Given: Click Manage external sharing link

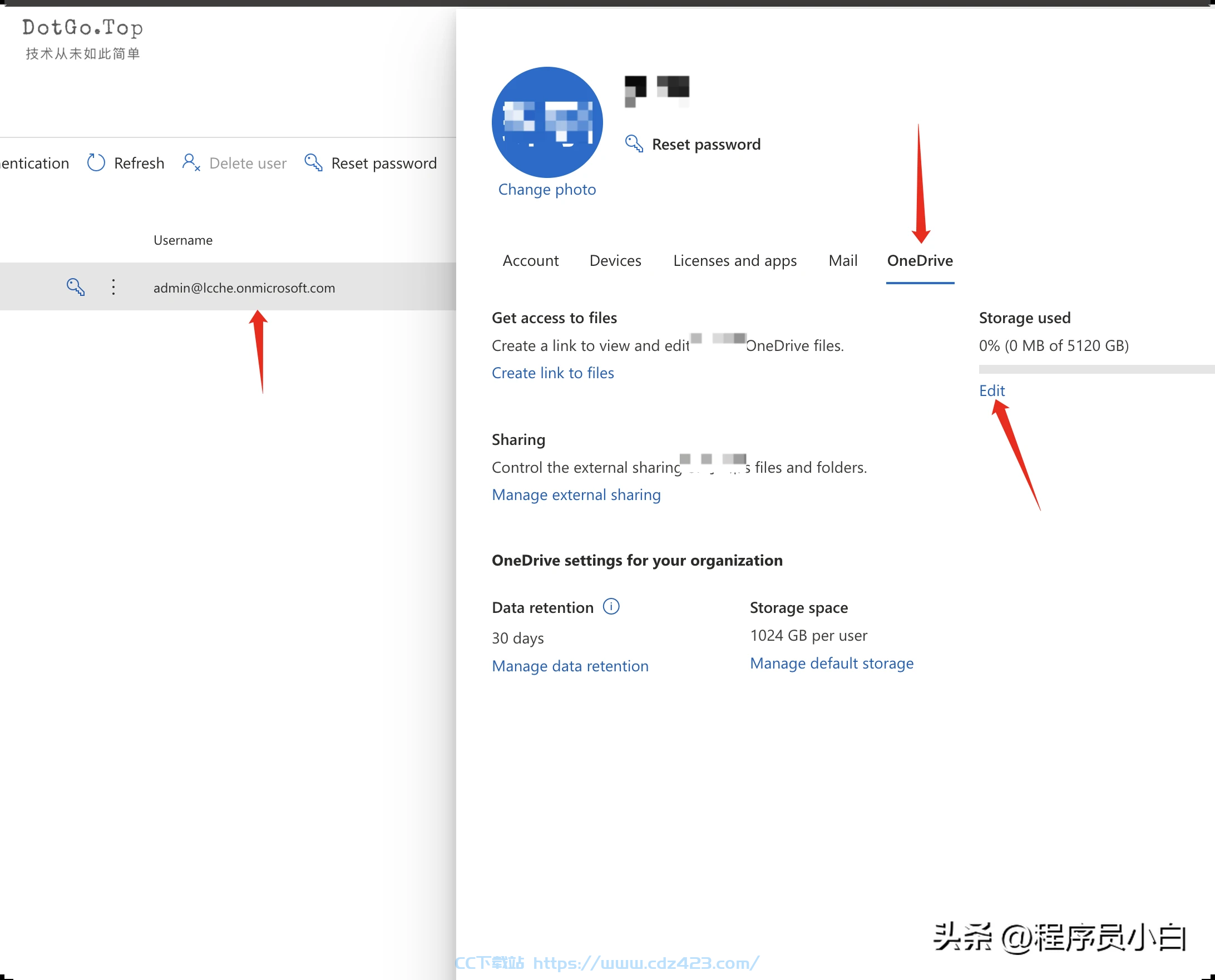Looking at the screenshot, I should [x=576, y=494].
